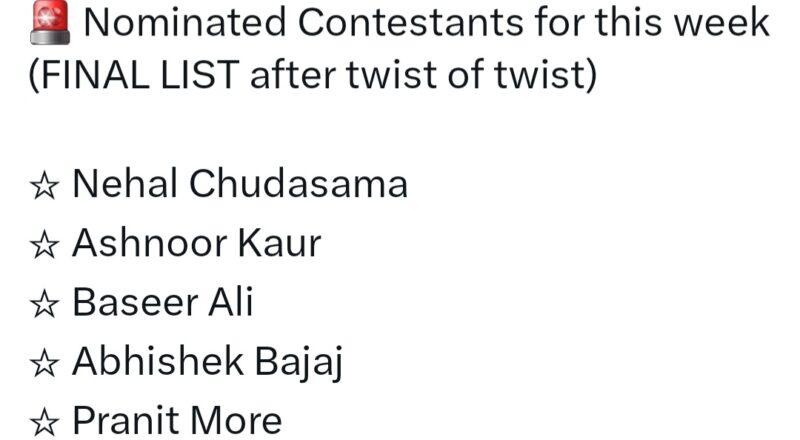Select the first name Baseer
Image resolution: width=800 pixels, height=440 pixels.
[135, 302]
